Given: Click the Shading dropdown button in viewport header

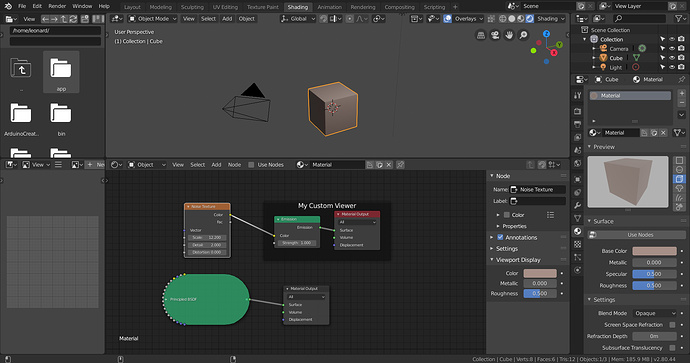Looking at the screenshot, I should (x=550, y=19).
